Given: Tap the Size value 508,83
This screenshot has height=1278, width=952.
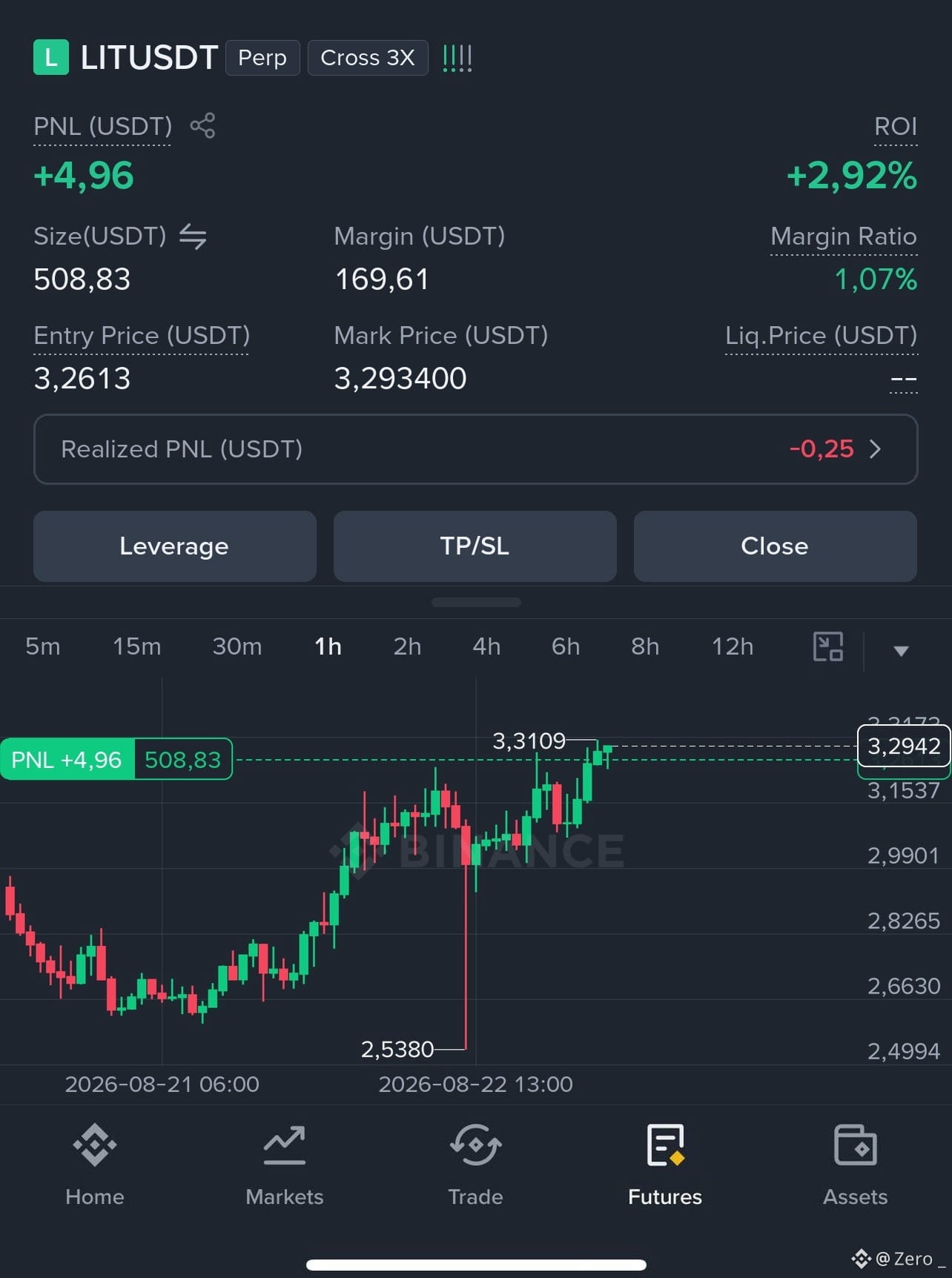Looking at the screenshot, I should coord(82,279).
